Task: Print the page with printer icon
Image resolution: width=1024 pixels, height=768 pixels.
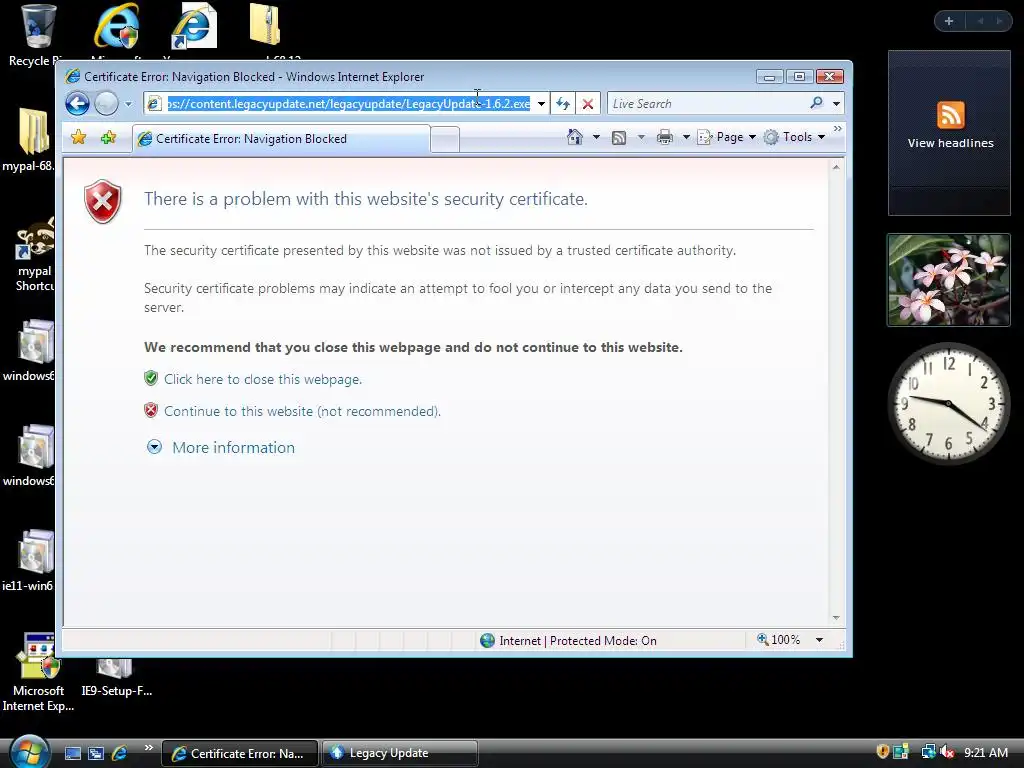Action: (665, 137)
